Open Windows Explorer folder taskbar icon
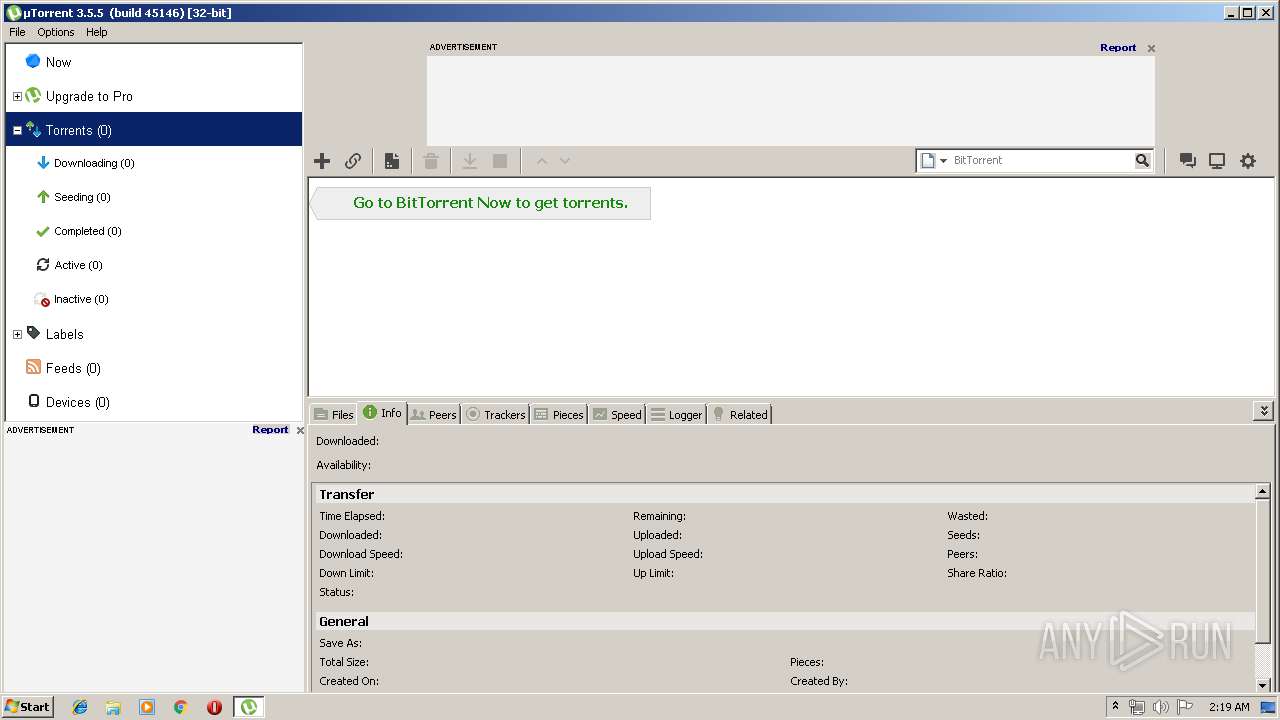Screen dimensions: 1280x720 click(113, 707)
